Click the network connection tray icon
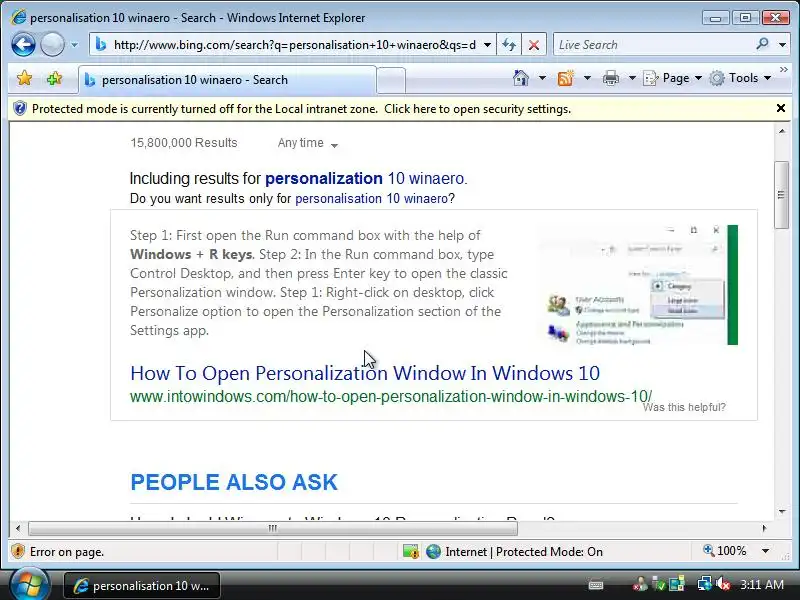800x600 pixels. click(x=705, y=584)
